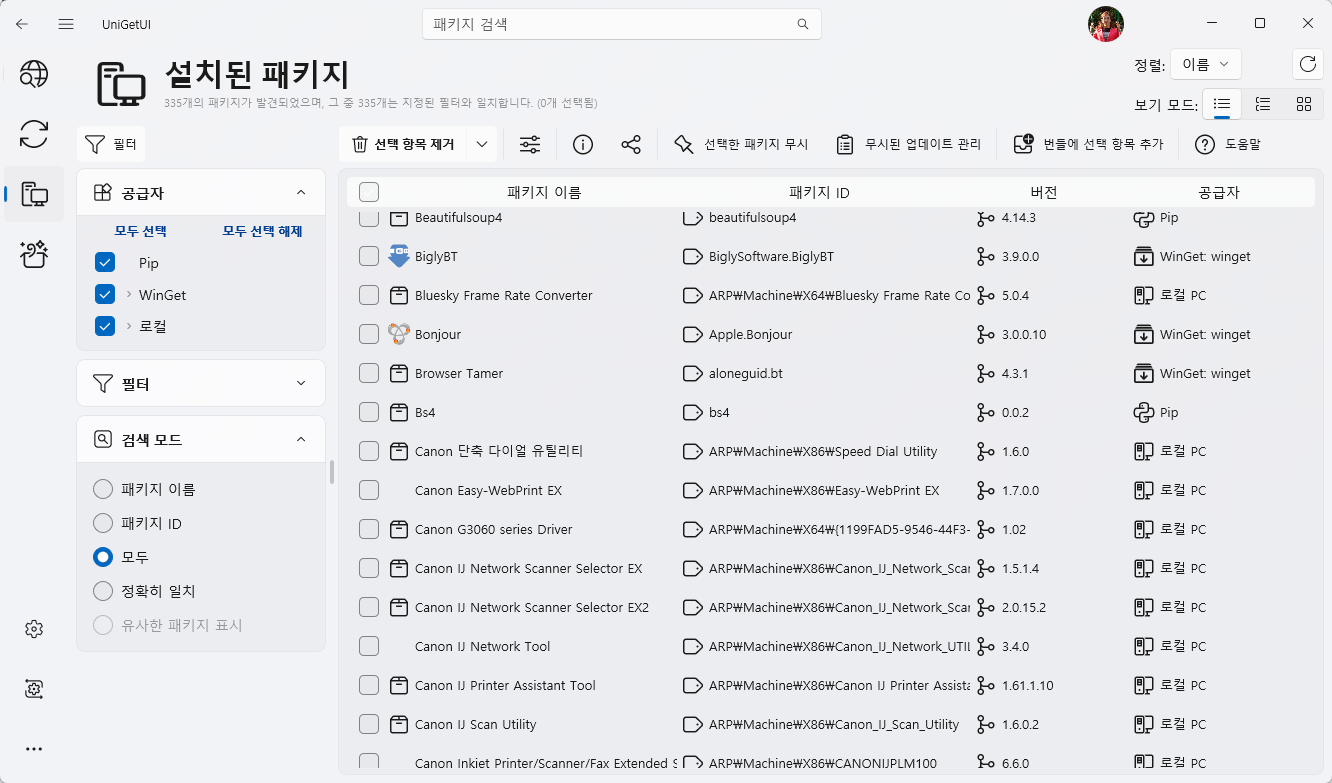The width and height of the screenshot is (1332, 783).
Task: Open the three-dots more menu in sidebar
Action: (34, 749)
